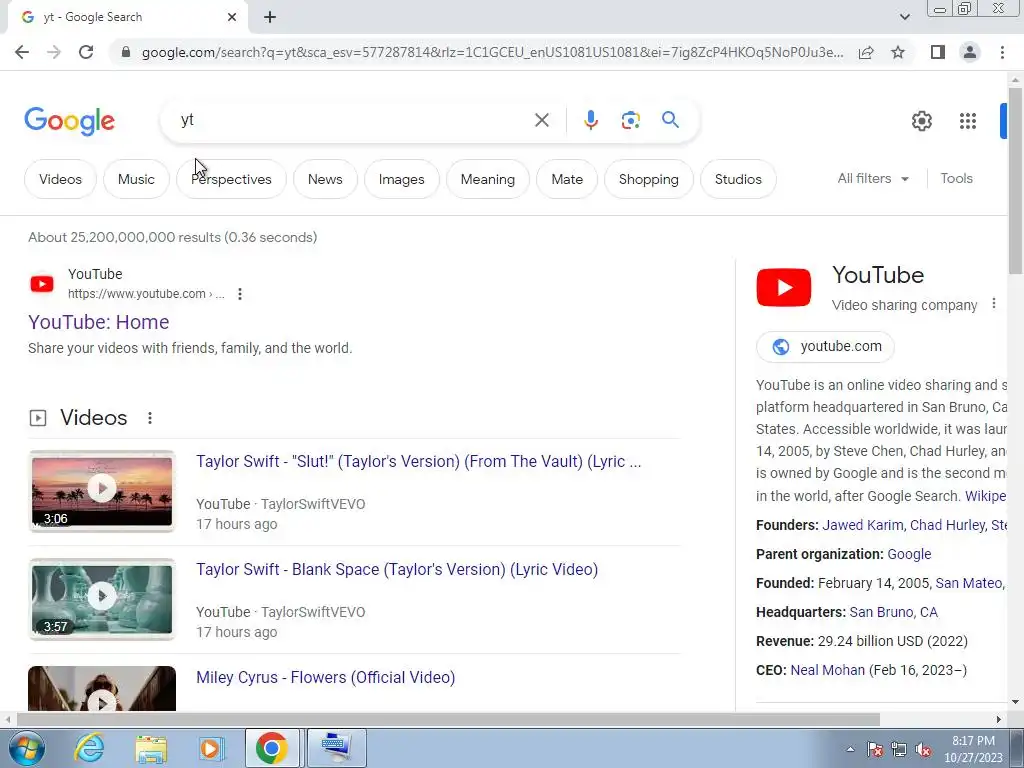
Task: Click the youtube.com button in knowledge panel
Action: pyautogui.click(x=825, y=346)
